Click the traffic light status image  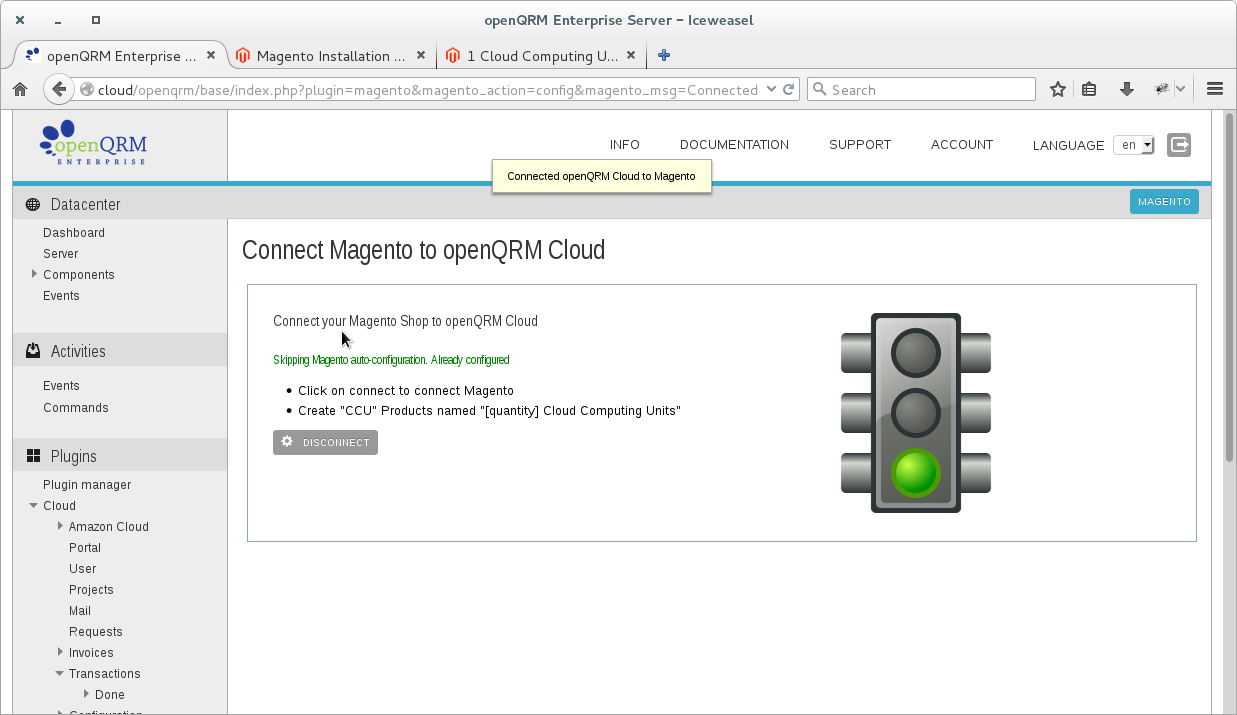pyautogui.click(x=916, y=413)
